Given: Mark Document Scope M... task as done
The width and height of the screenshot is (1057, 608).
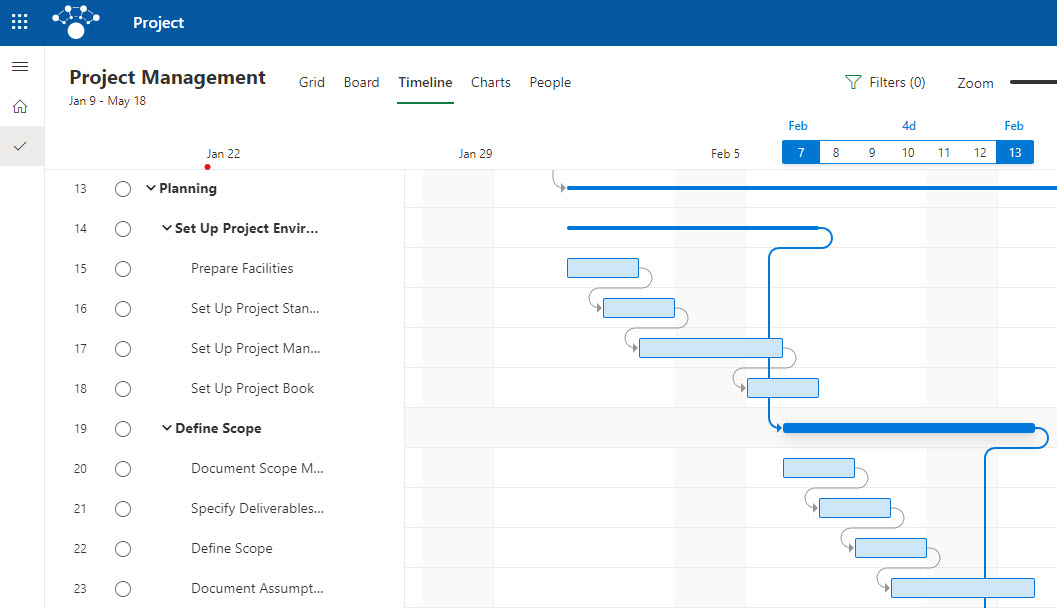Looking at the screenshot, I should pyautogui.click(x=123, y=468).
